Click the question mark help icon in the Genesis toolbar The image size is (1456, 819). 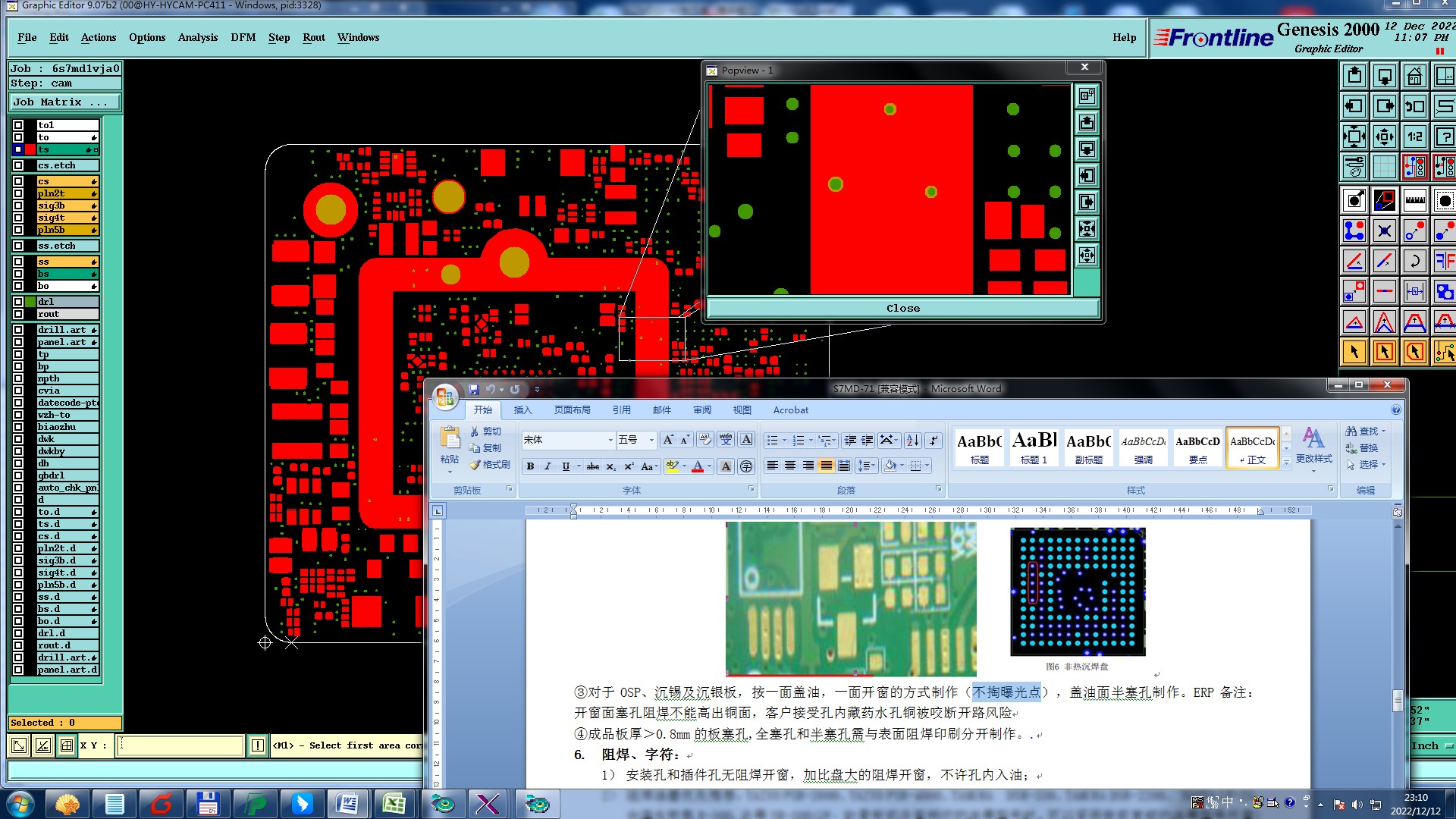click(x=1445, y=136)
